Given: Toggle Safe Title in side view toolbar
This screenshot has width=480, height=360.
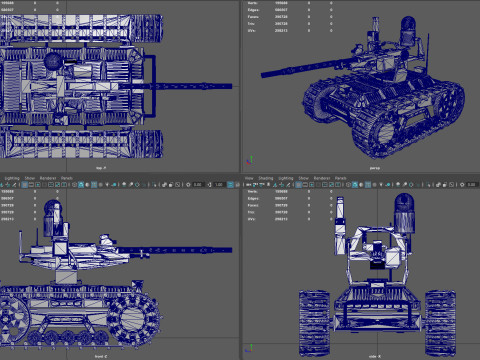Looking at the screenshot, I should pyautogui.click(x=338, y=185).
